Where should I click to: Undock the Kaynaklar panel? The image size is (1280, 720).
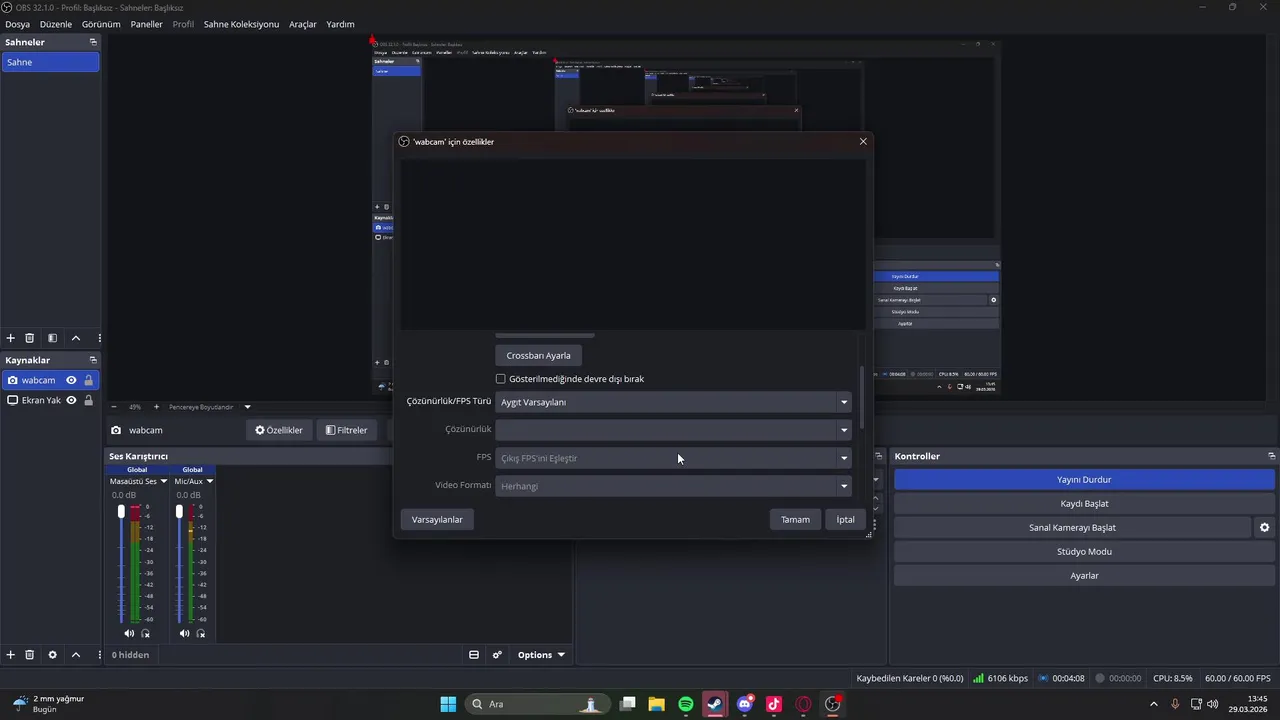point(93,360)
